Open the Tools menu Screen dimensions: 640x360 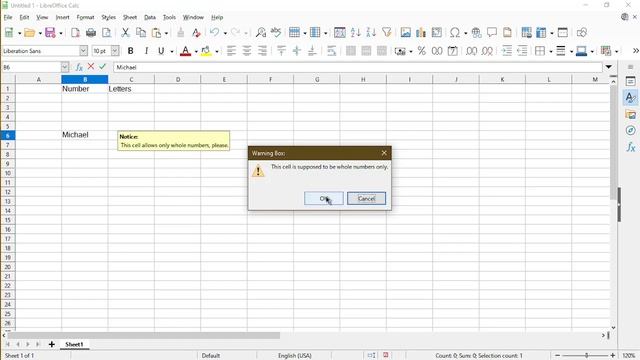coord(169,17)
